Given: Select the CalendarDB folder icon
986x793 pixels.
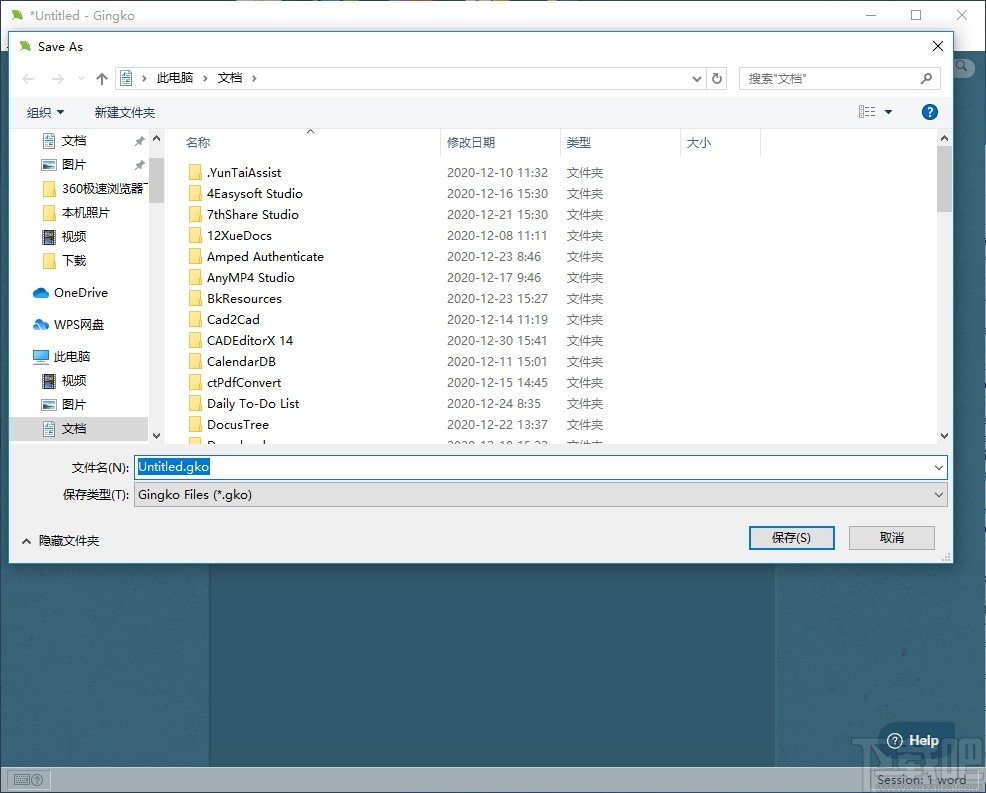Looking at the screenshot, I should pyautogui.click(x=196, y=362).
